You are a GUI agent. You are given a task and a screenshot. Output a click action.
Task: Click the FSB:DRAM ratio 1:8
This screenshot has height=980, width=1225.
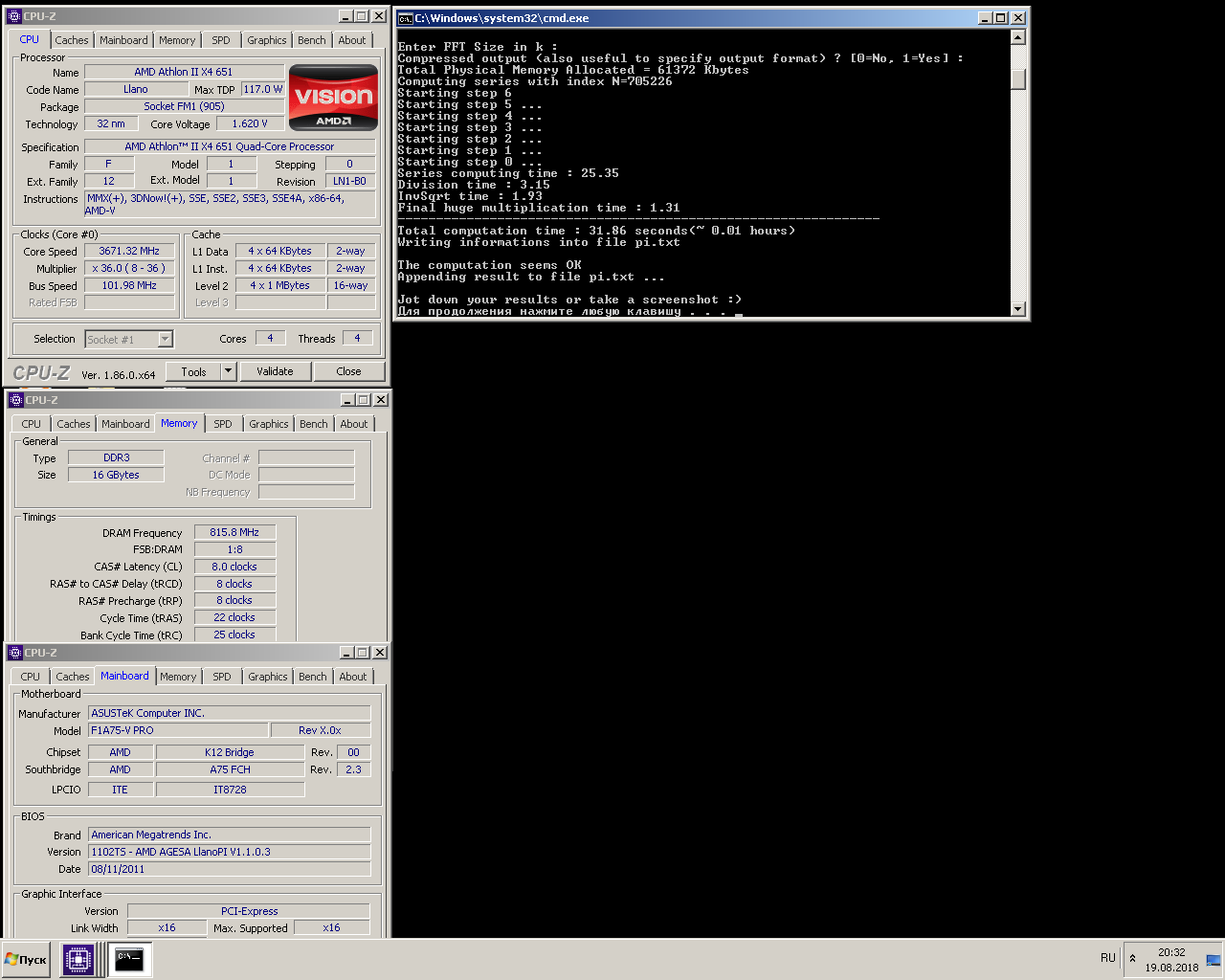tap(234, 549)
